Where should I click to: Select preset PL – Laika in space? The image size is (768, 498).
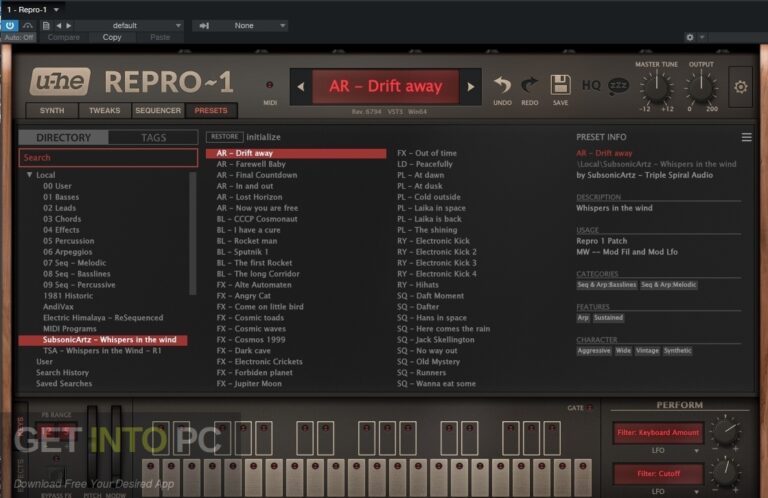tap(431, 208)
